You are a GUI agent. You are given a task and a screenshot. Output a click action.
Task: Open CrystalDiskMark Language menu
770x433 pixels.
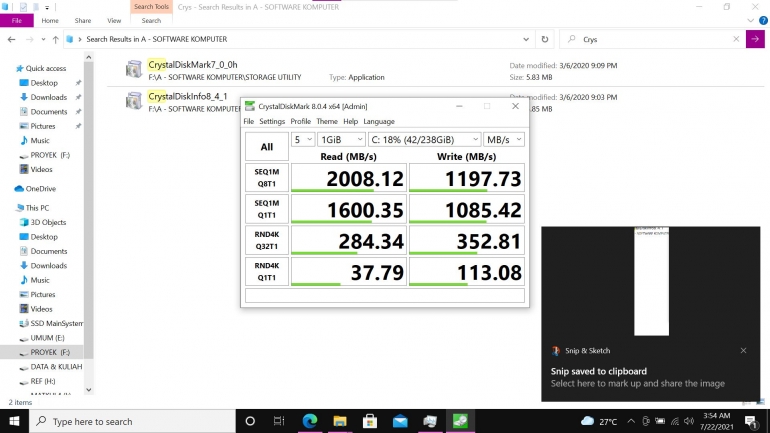tap(379, 121)
